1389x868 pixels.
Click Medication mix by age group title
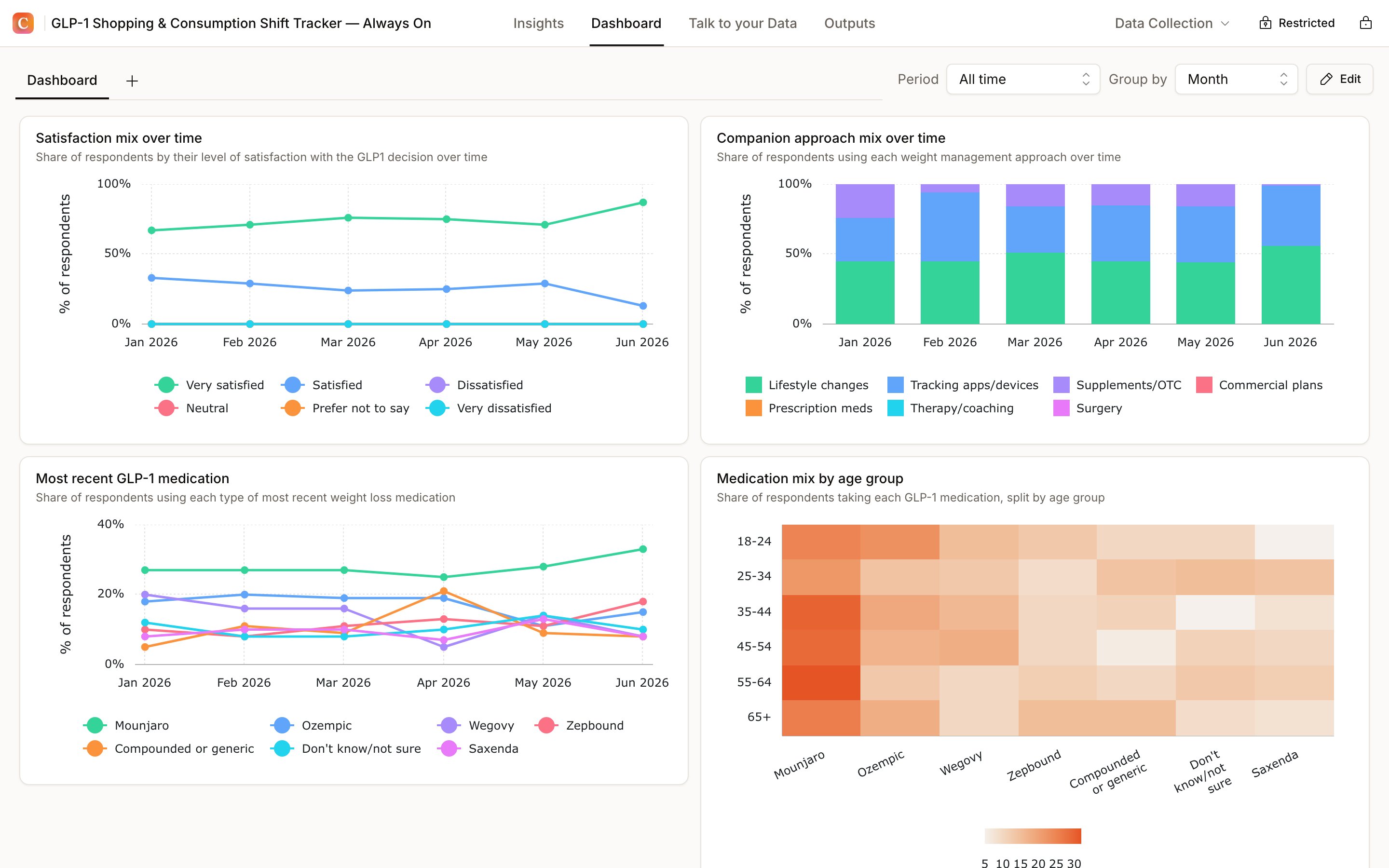click(x=810, y=479)
